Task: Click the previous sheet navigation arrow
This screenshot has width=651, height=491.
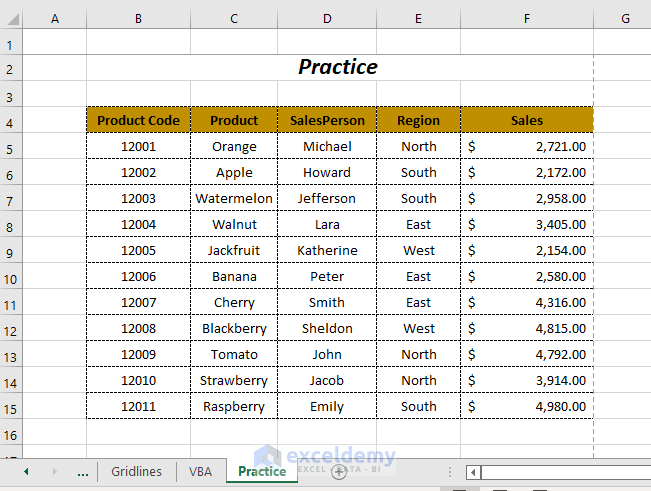Action: point(25,471)
